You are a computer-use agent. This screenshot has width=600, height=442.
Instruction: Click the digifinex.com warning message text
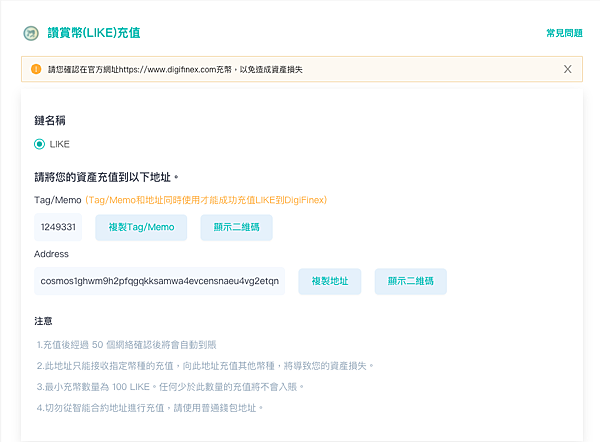[x=175, y=69]
